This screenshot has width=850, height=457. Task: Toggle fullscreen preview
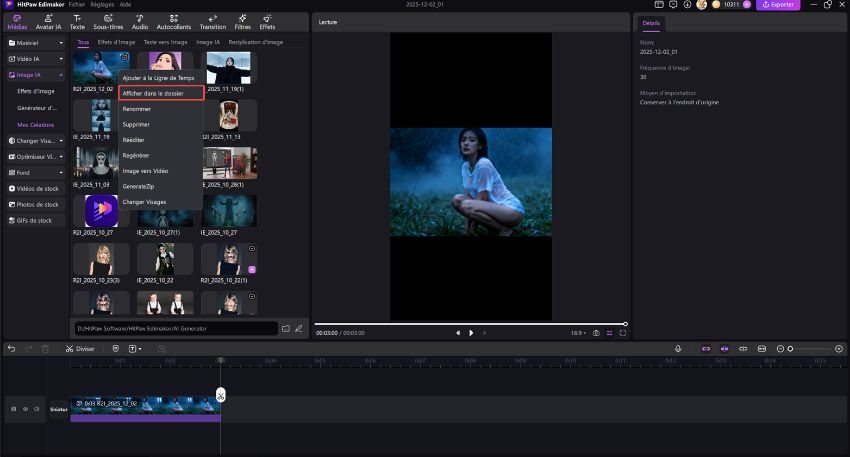[x=623, y=333]
